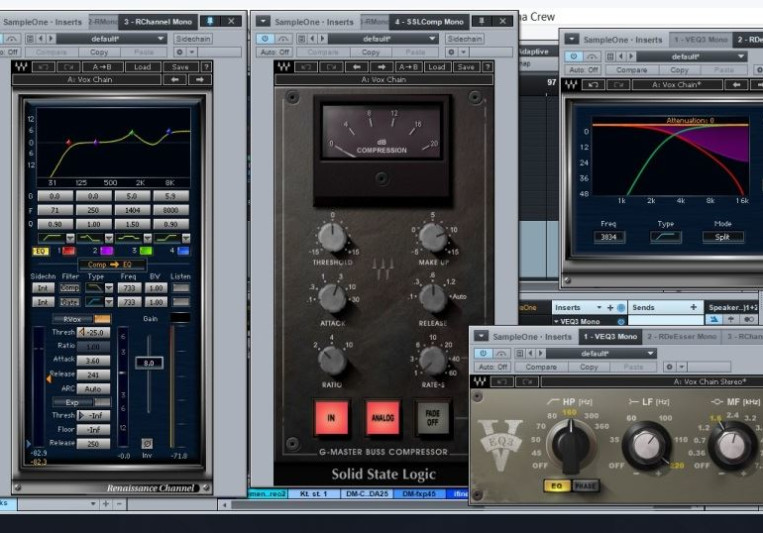Click the Load button in RChannel
Screen dimensions: 763x533
tap(142, 67)
